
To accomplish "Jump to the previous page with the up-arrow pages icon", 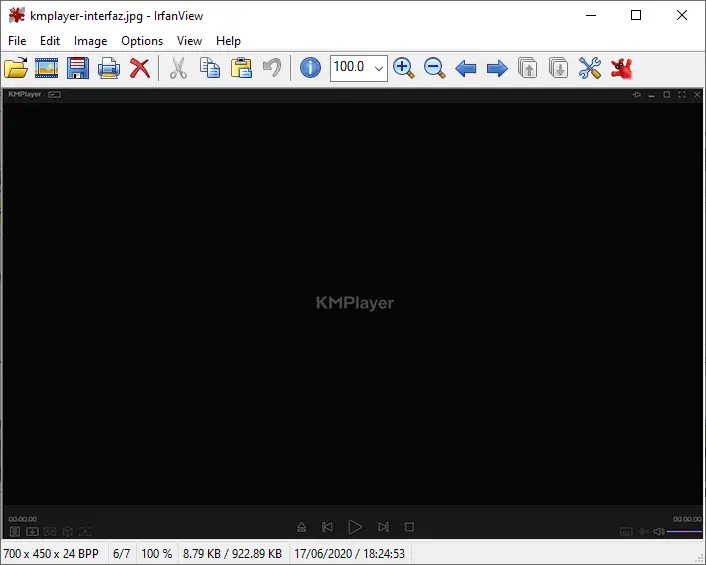I will click(x=528, y=68).
